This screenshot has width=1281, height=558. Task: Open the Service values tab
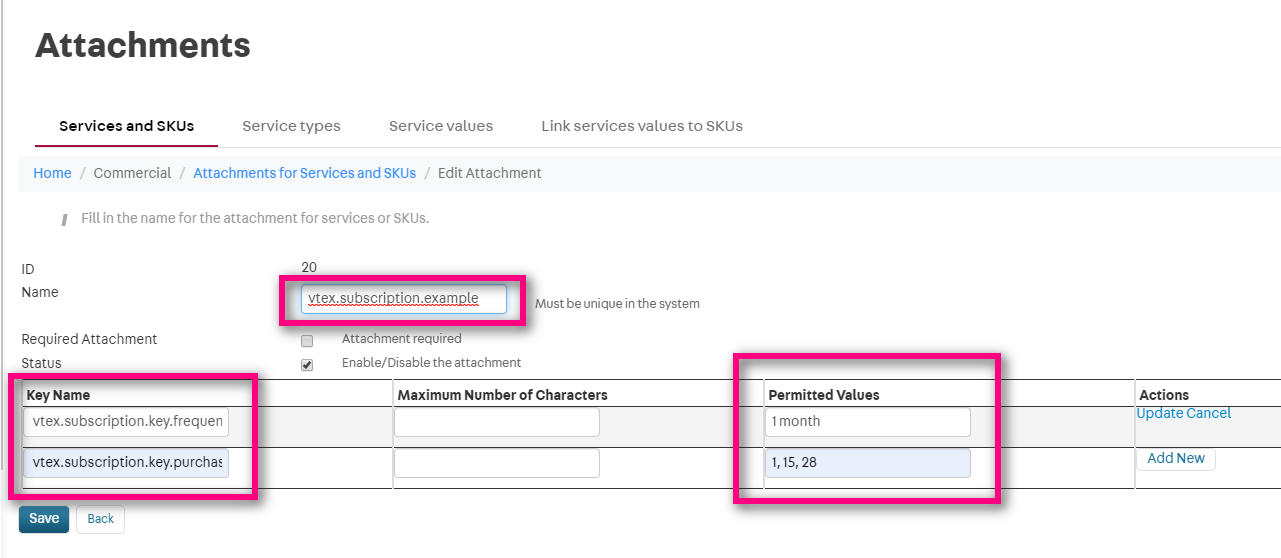[x=440, y=126]
